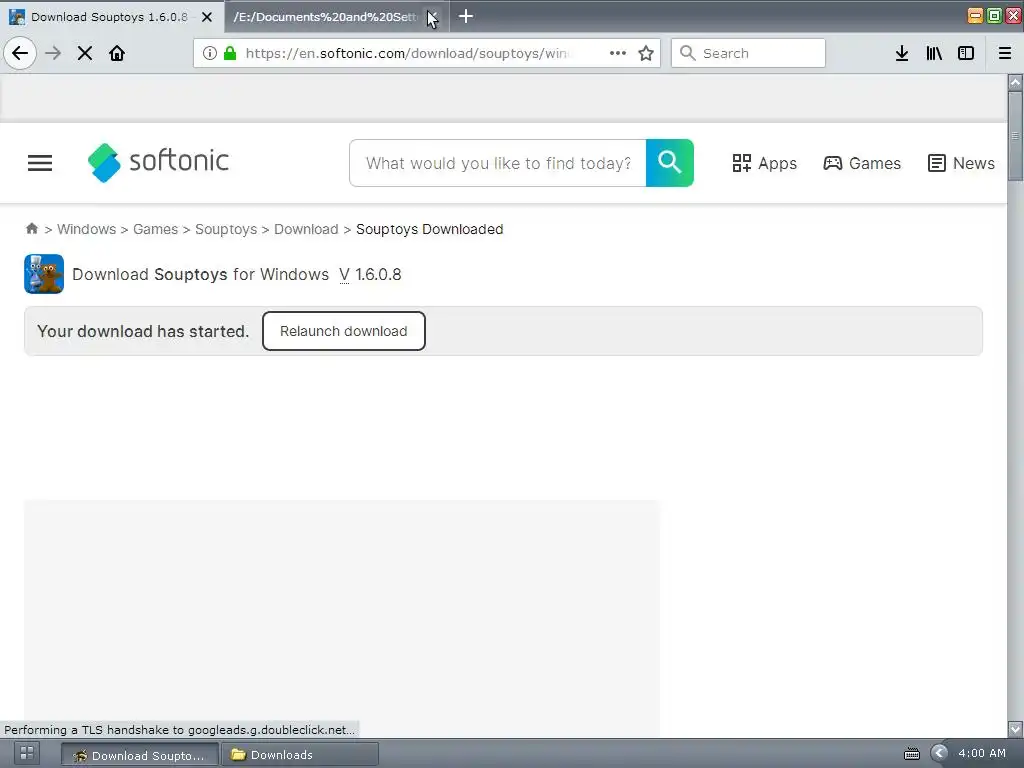Click the Souptoys app icon thumbnail

(x=44, y=274)
